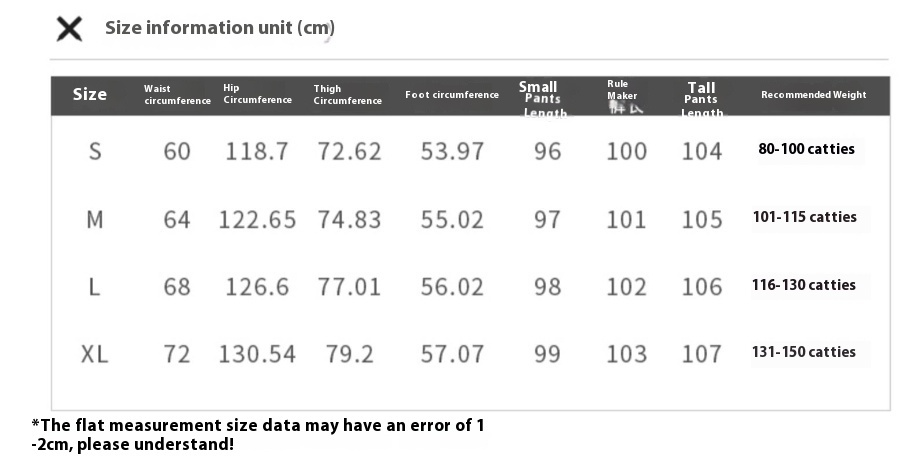Click the Recommended Weight column header

pos(813,95)
